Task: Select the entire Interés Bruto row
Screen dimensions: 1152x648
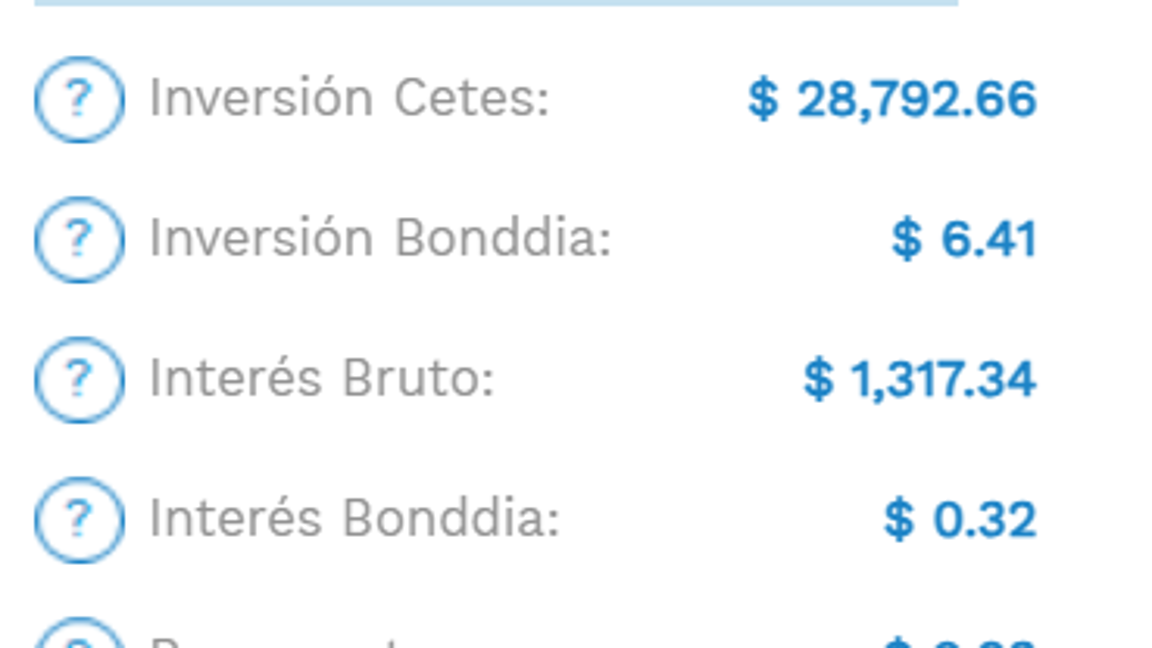Action: (540, 380)
